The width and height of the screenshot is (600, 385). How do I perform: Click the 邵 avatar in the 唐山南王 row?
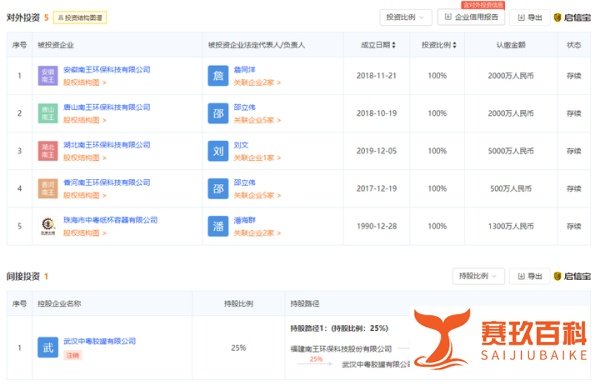[218, 113]
